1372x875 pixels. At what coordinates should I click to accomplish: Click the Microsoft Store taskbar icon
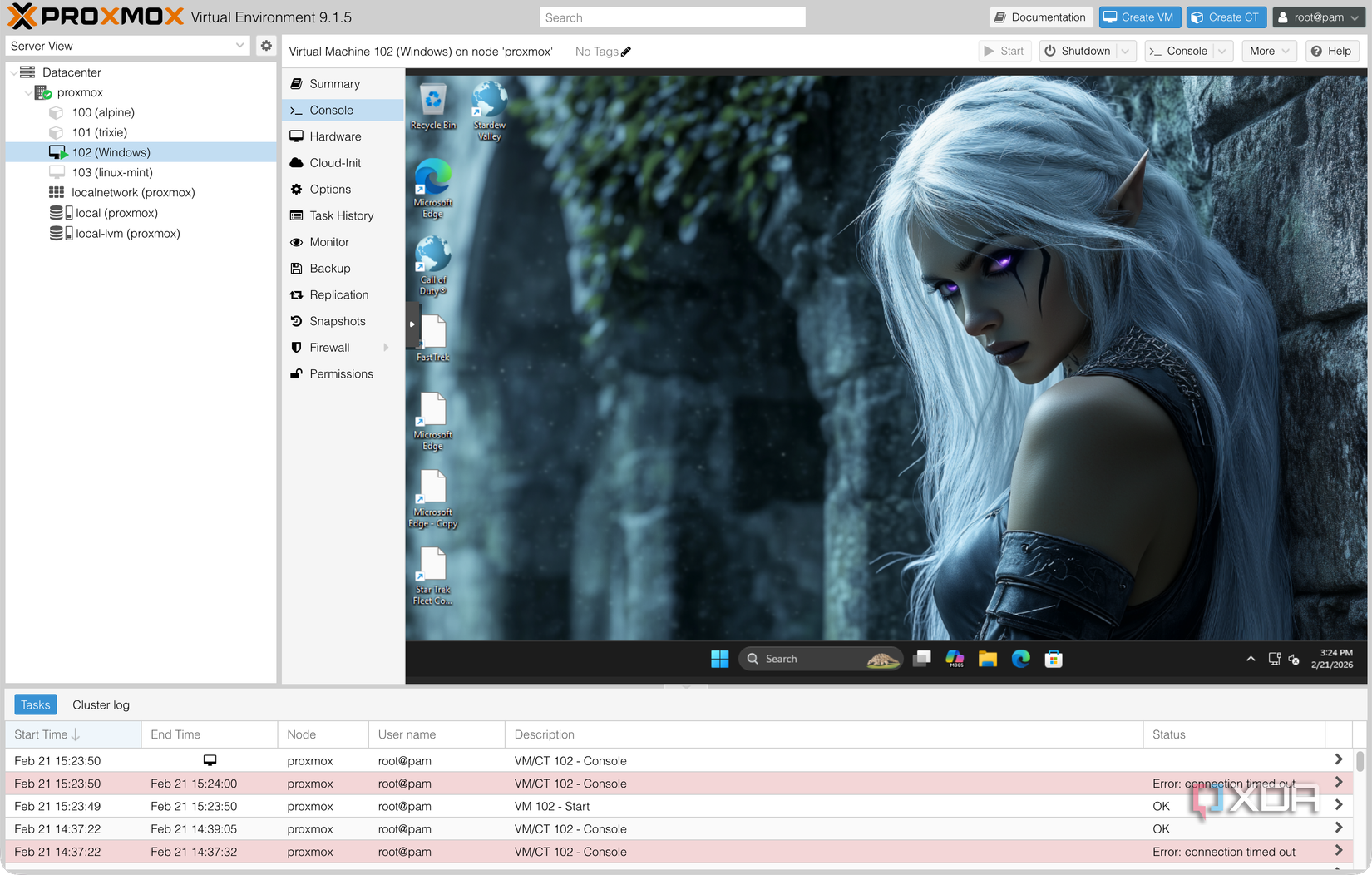[1054, 659]
